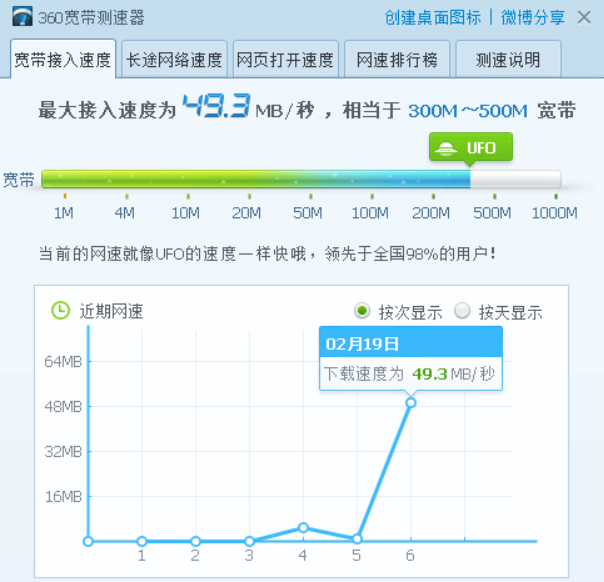The width and height of the screenshot is (604, 582).
Task: Click the 02月19日 tooltip header
Action: (x=411, y=342)
